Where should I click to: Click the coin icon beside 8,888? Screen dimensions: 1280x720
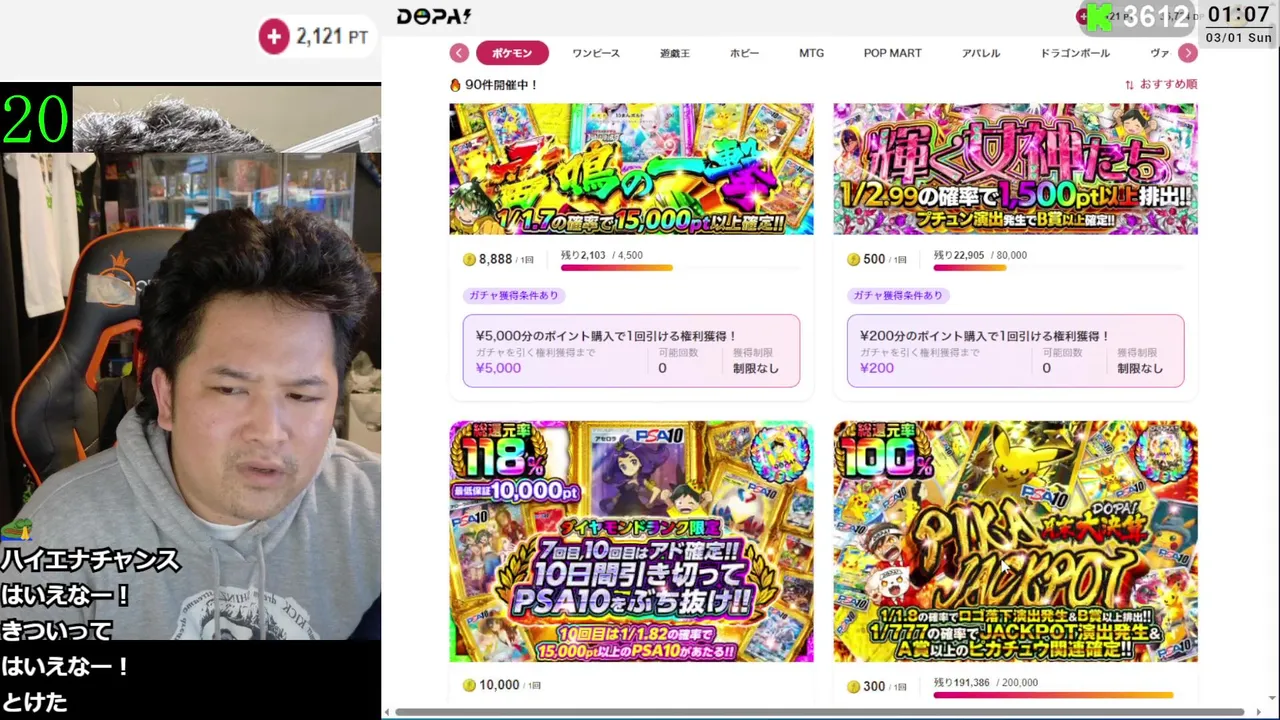click(469, 259)
